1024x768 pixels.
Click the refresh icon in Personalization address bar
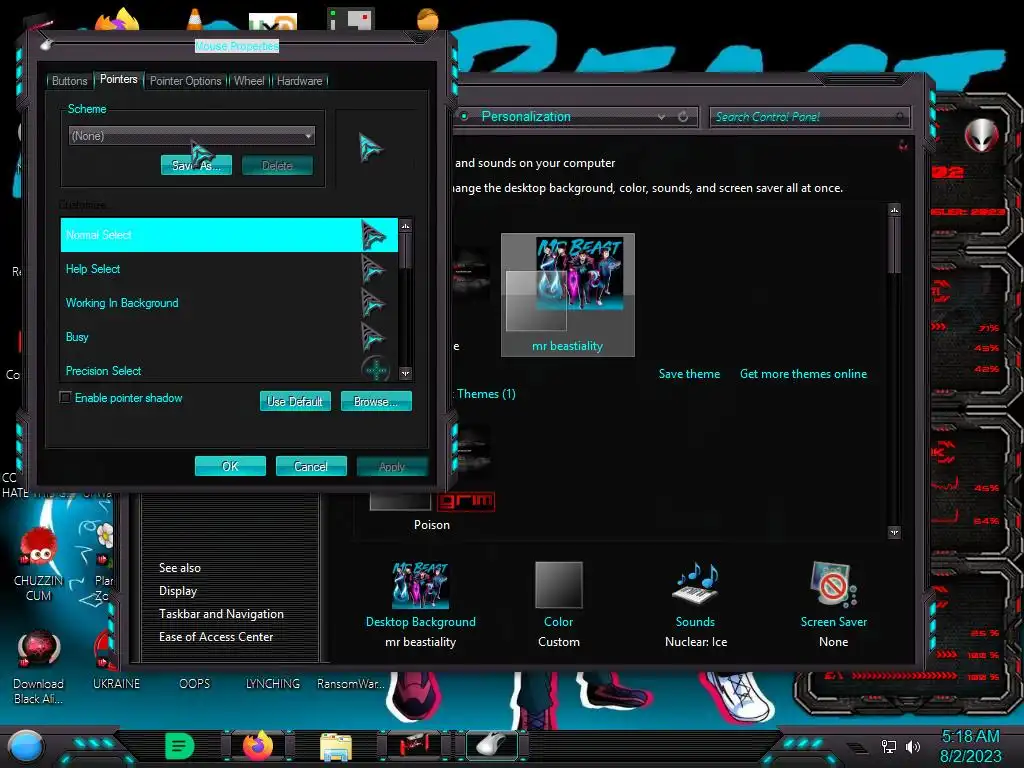(x=683, y=116)
